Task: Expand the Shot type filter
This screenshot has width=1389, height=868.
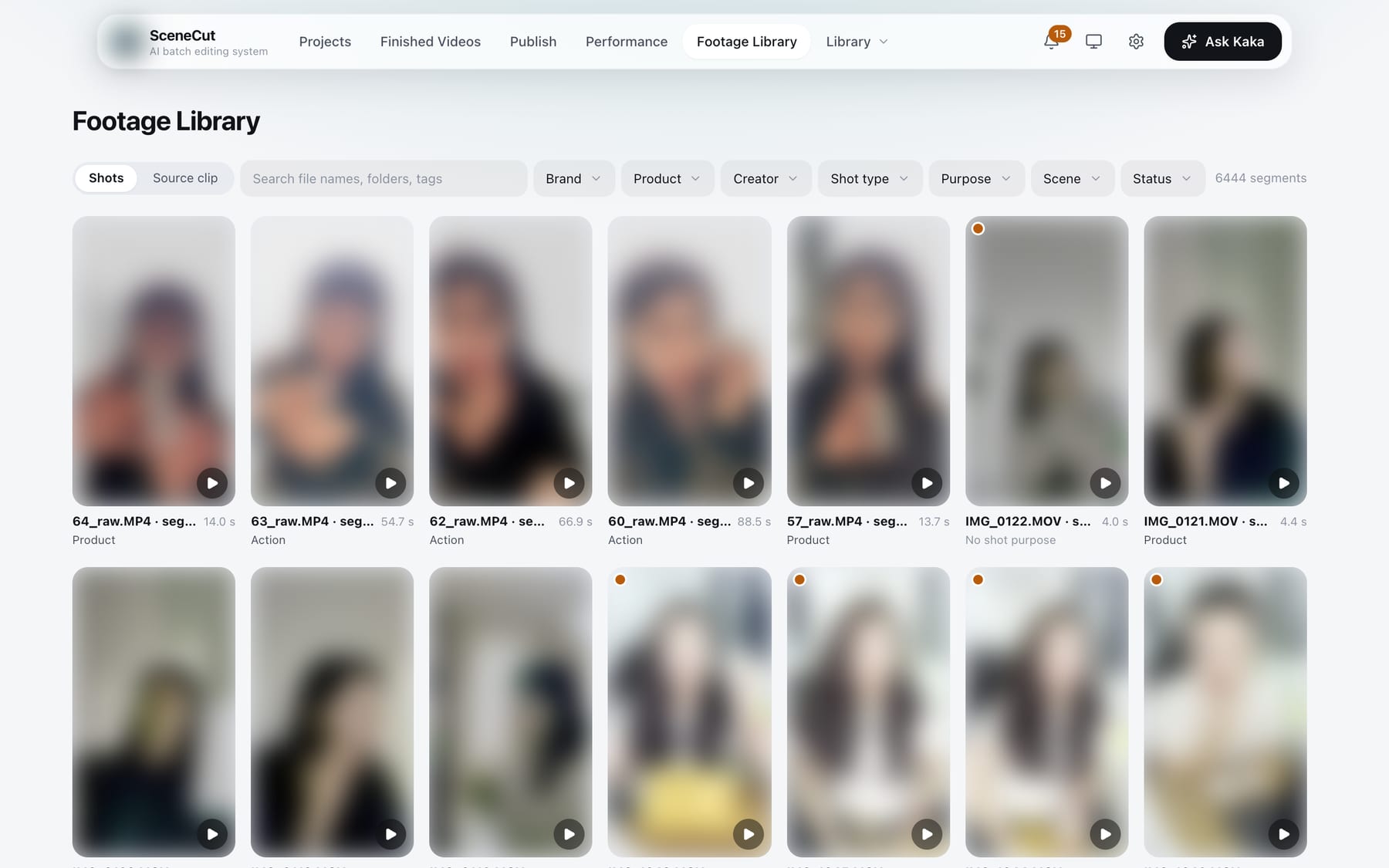Action: [870, 178]
